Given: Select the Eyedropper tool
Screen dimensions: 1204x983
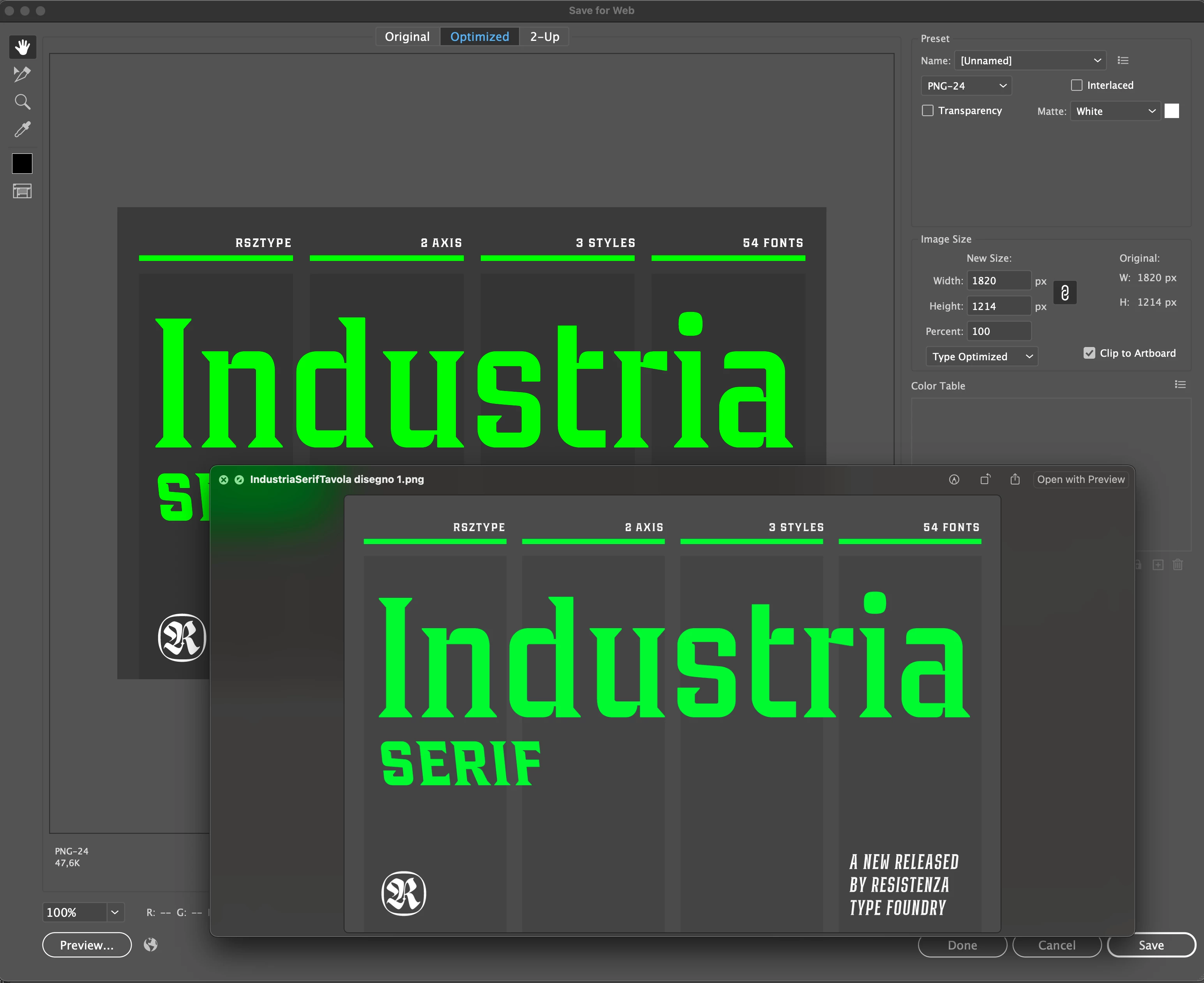Looking at the screenshot, I should (x=22, y=130).
